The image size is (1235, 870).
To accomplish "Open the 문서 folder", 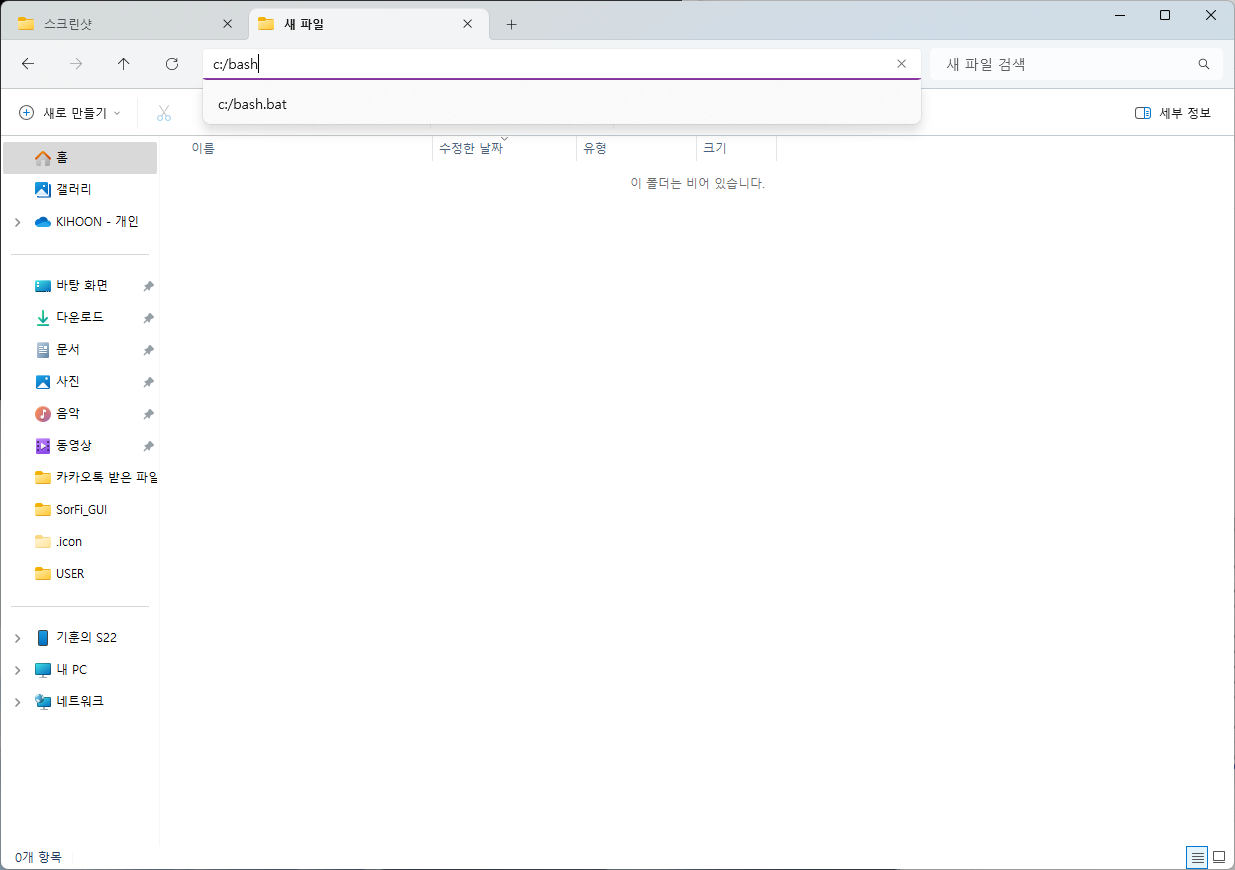I will click(80, 350).
